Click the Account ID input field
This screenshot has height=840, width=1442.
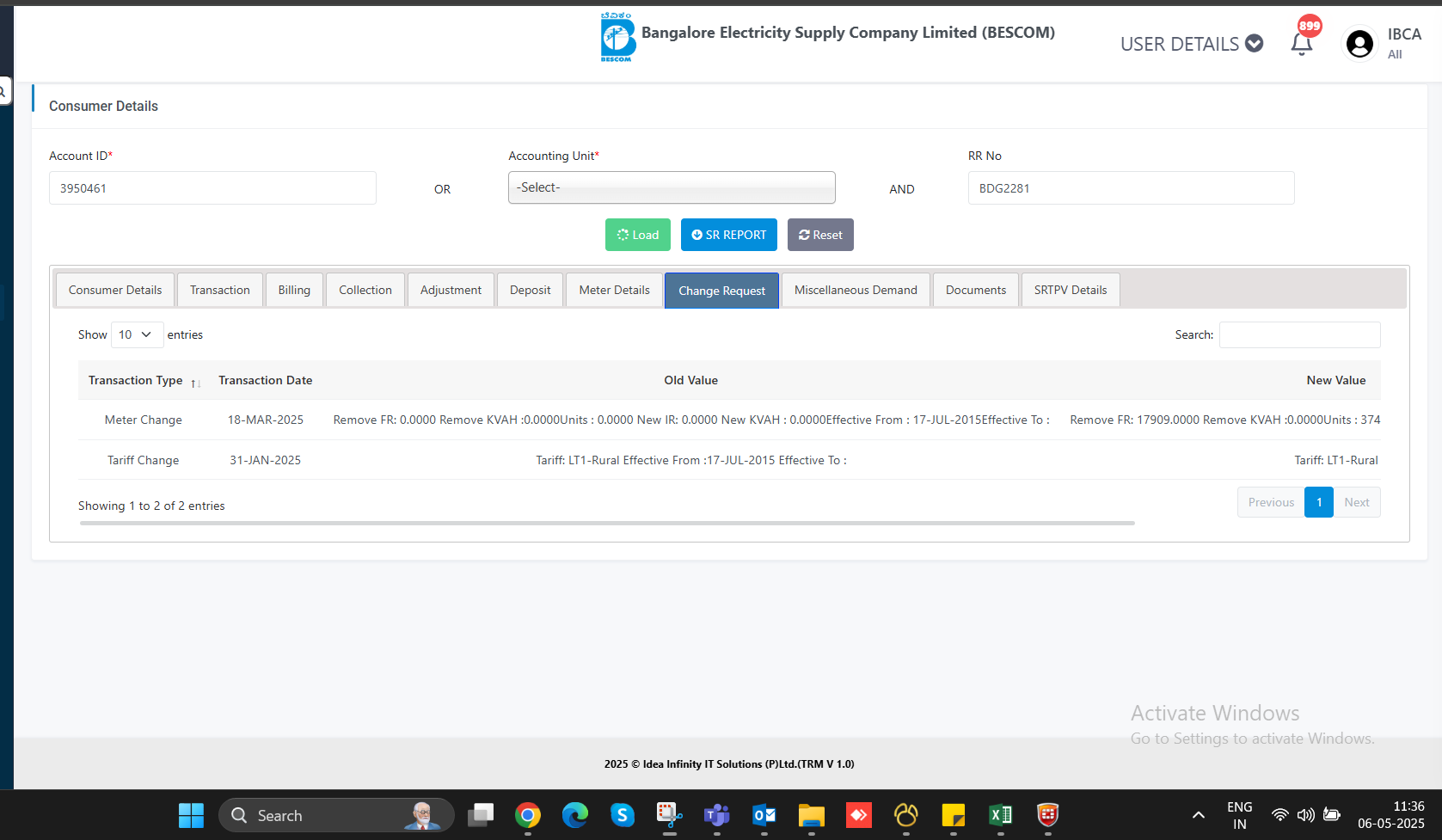pyautogui.click(x=212, y=187)
